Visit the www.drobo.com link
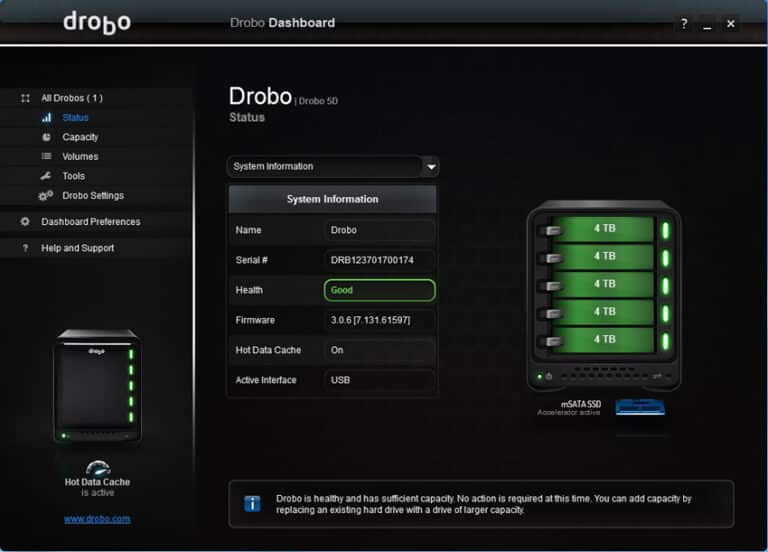Image resolution: width=768 pixels, height=552 pixels. click(97, 519)
